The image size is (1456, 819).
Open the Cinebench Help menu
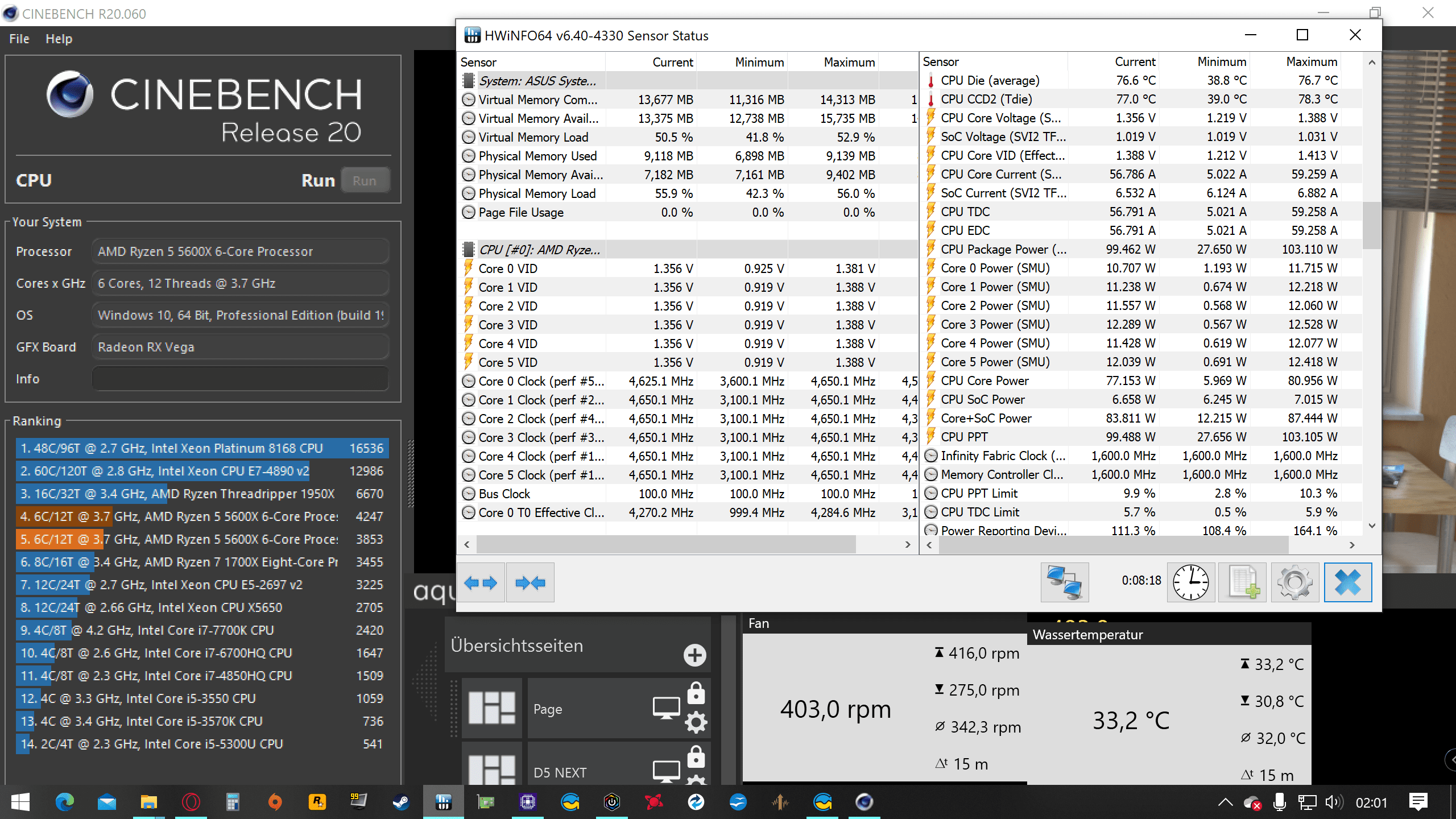pyautogui.click(x=59, y=39)
